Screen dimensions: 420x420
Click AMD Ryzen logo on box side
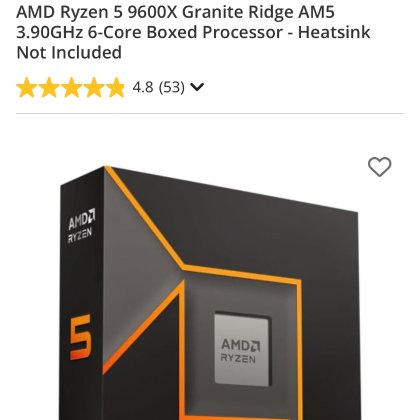pos(81,227)
